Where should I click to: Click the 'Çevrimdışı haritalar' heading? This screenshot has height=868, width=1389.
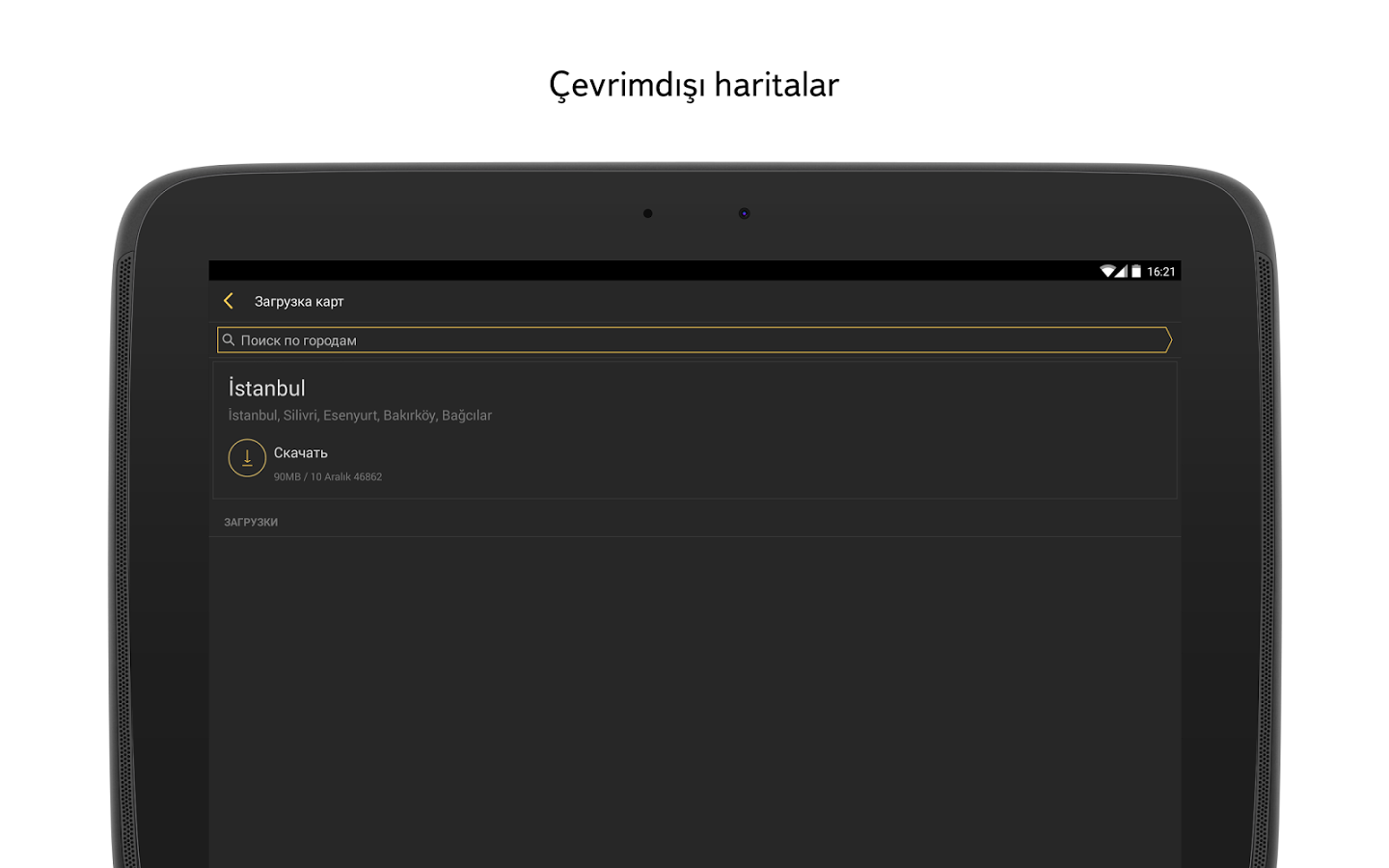[x=694, y=85]
